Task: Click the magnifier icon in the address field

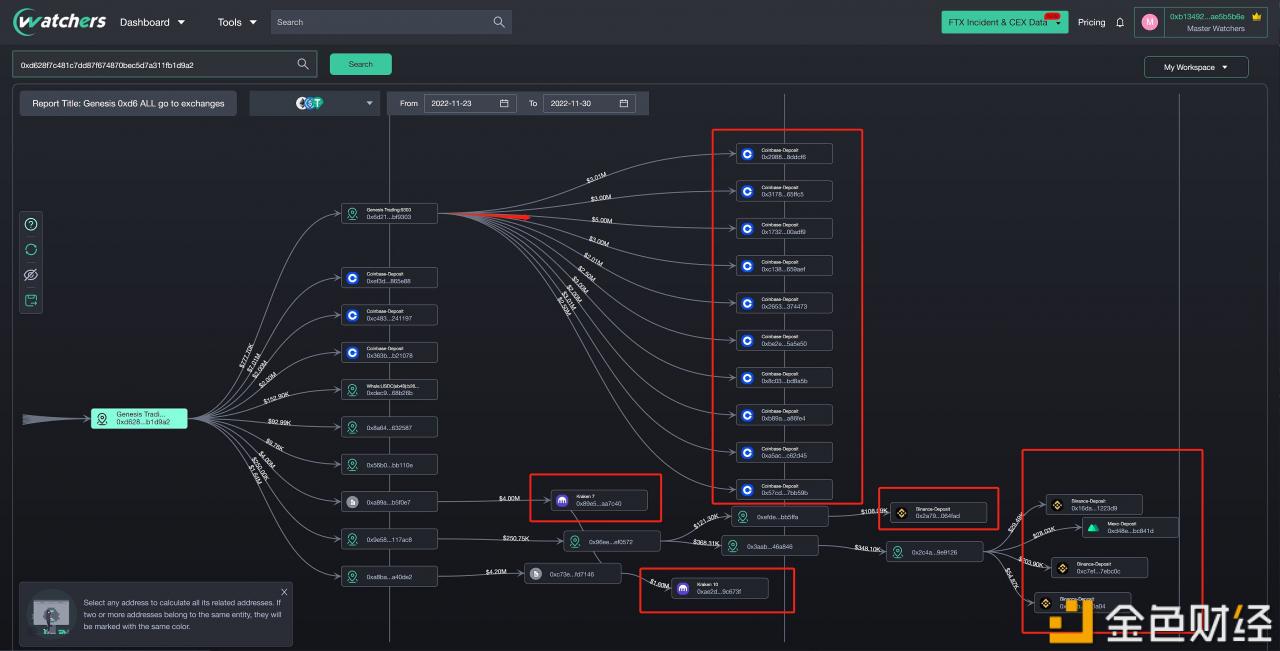Action: [303, 64]
